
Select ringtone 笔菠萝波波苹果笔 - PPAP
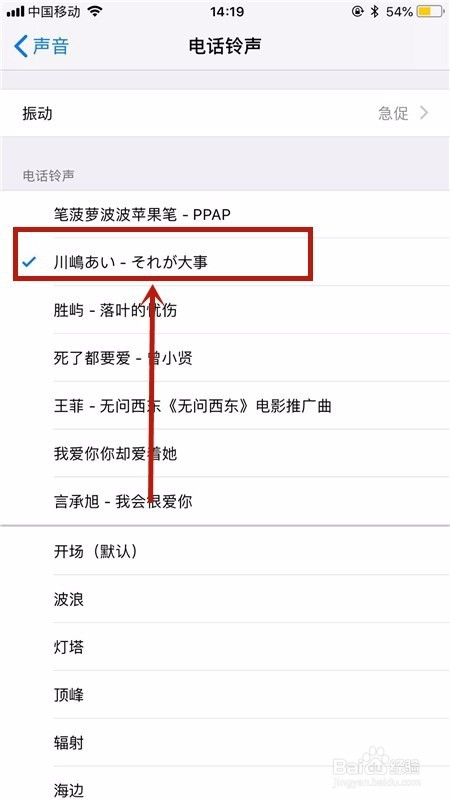point(225,214)
